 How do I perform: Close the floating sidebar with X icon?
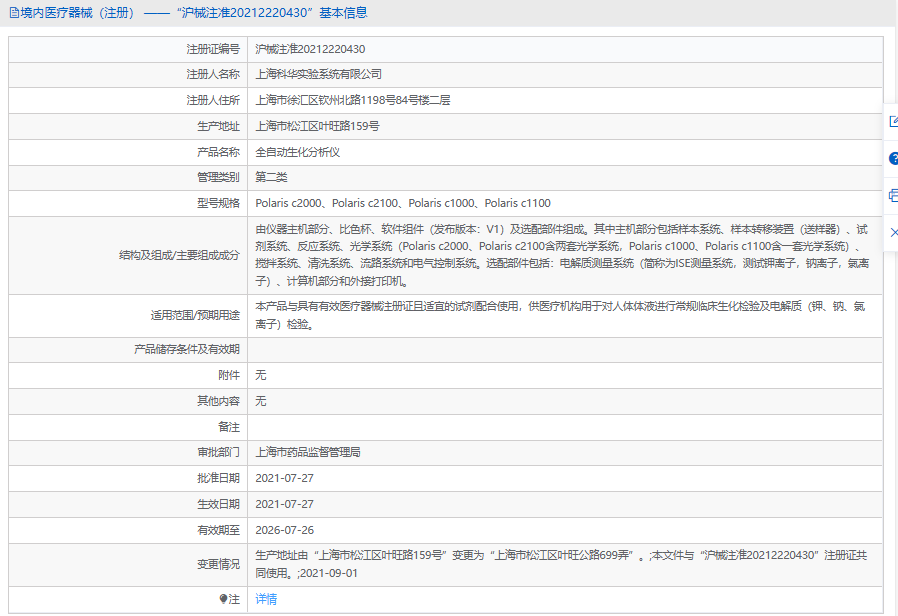[893, 232]
